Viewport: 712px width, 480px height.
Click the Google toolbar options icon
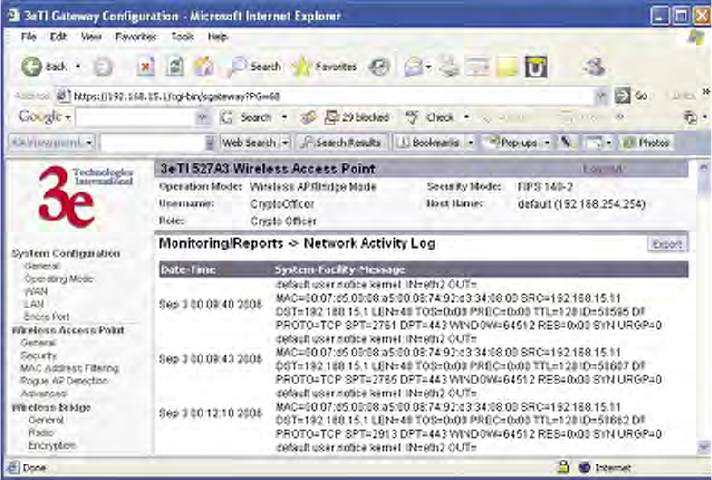point(690,118)
